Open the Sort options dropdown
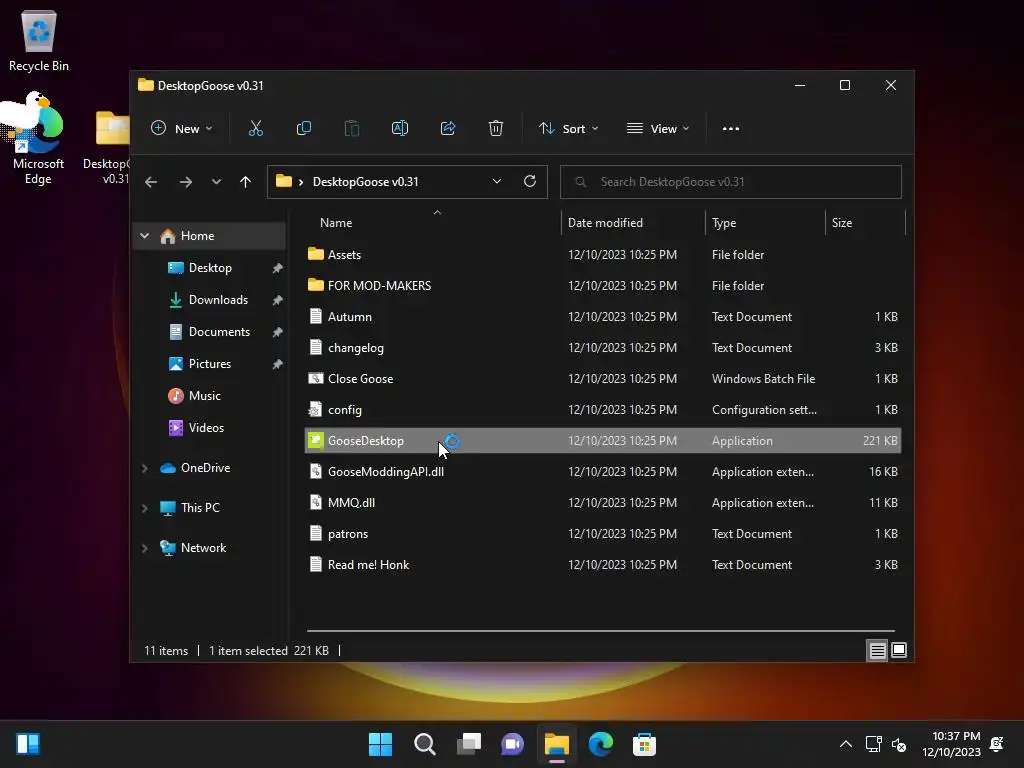This screenshot has height=768, width=1024. [568, 129]
